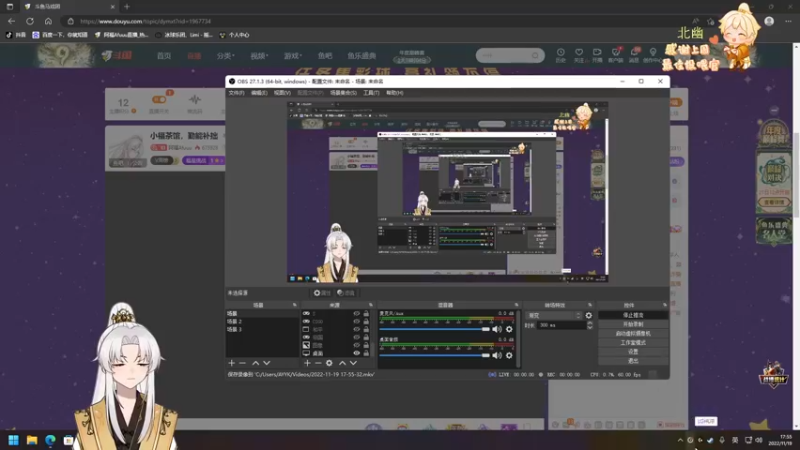Toggle visibility eye of first source row

click(357, 313)
